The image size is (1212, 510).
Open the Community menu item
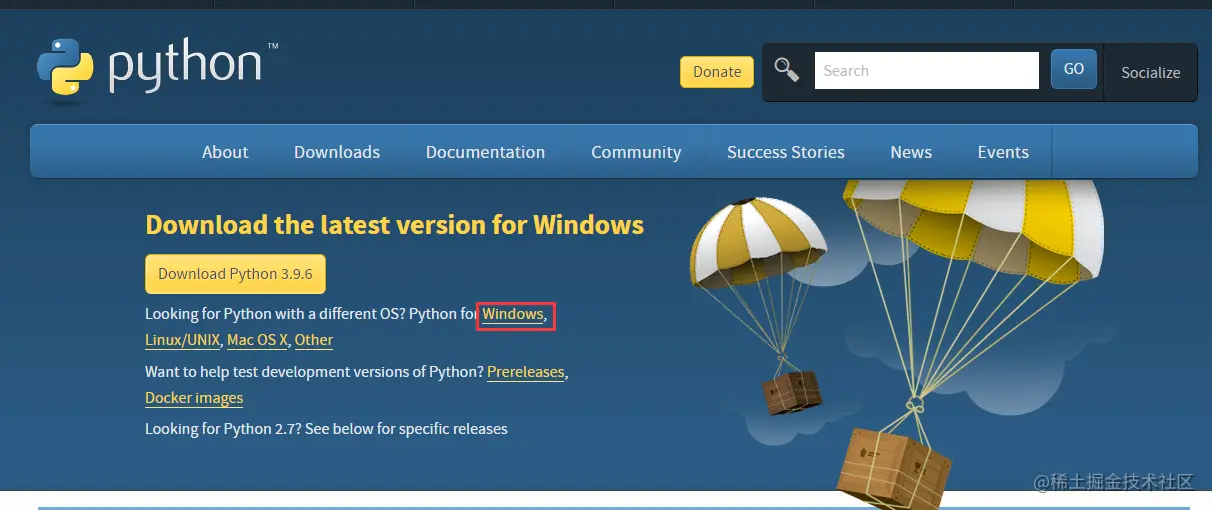point(636,152)
